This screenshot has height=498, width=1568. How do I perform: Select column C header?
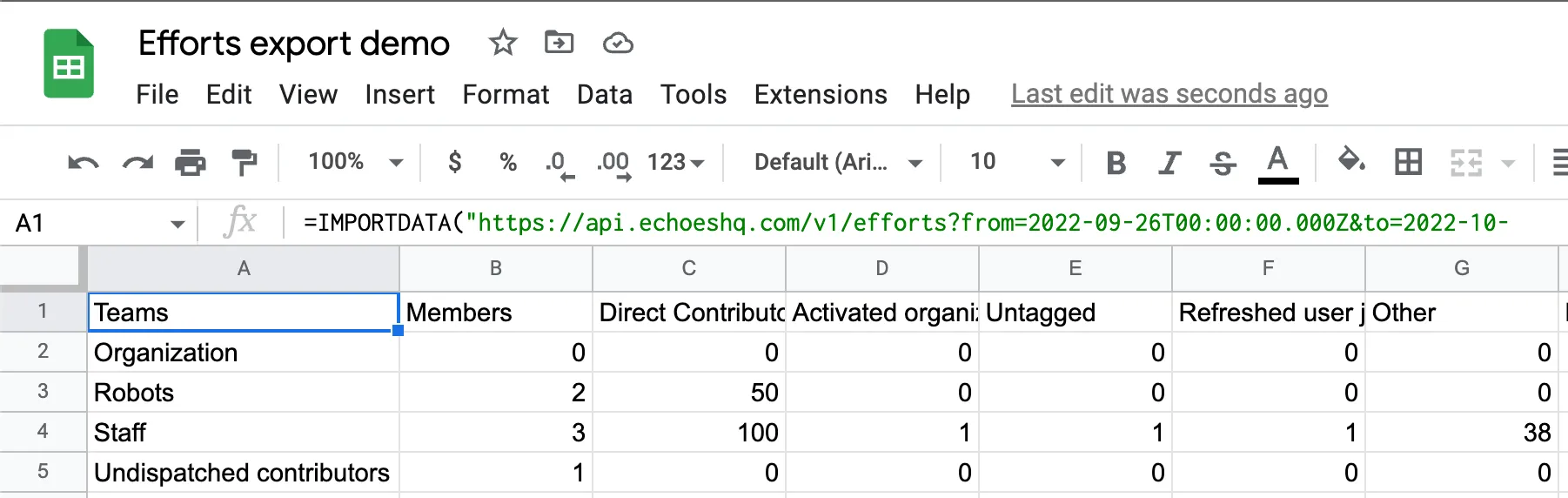(x=689, y=268)
